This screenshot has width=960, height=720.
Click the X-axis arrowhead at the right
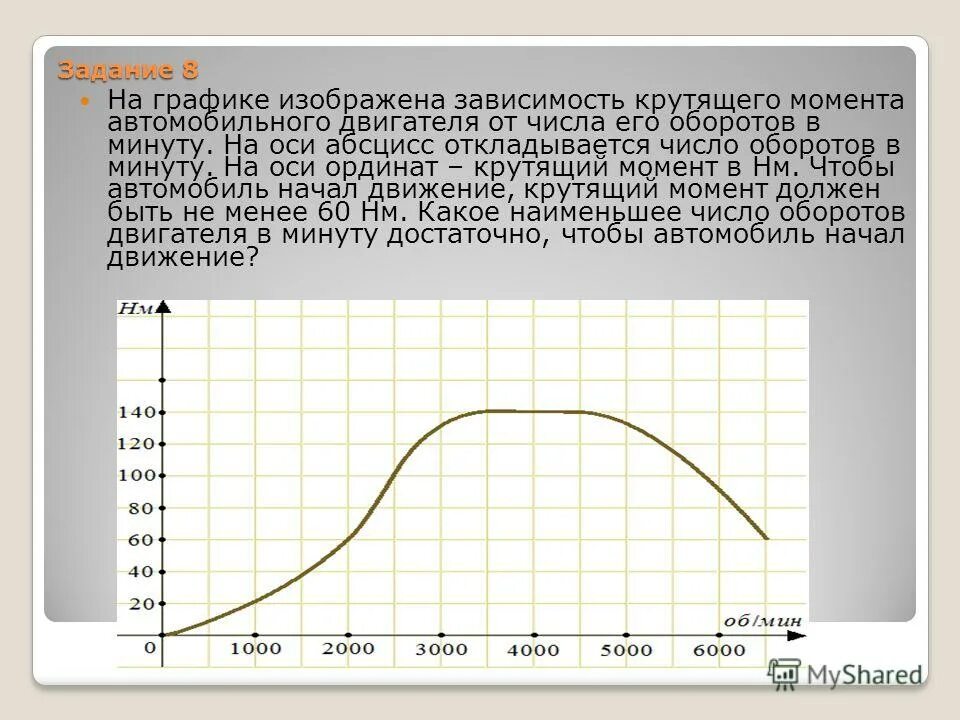(x=796, y=636)
